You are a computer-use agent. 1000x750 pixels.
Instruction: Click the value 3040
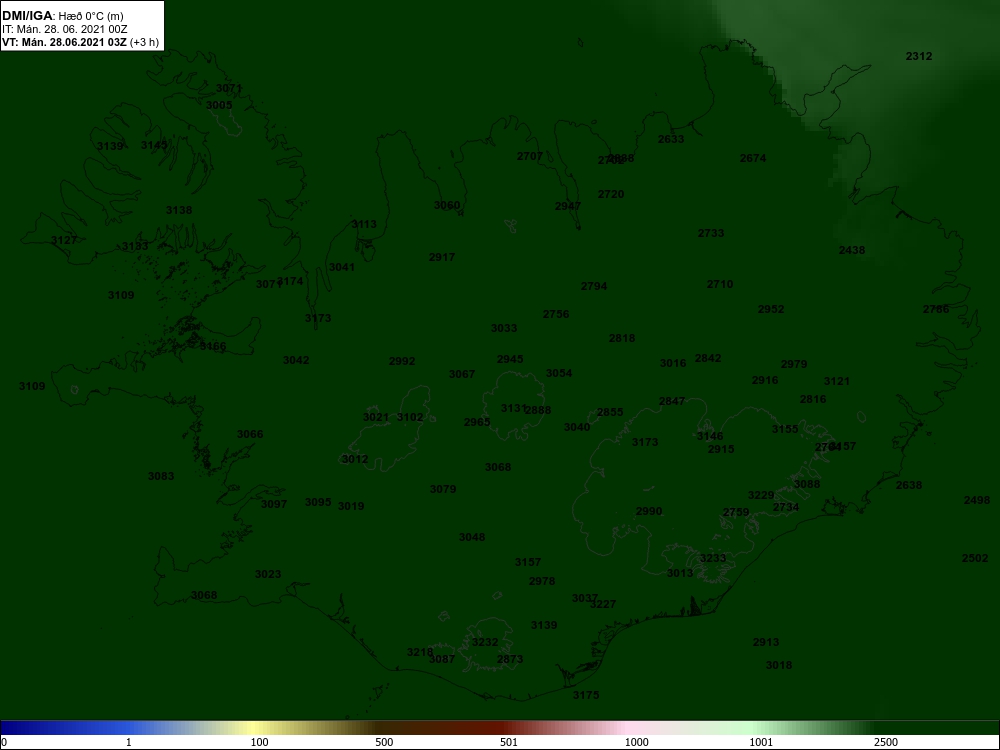pos(577,427)
